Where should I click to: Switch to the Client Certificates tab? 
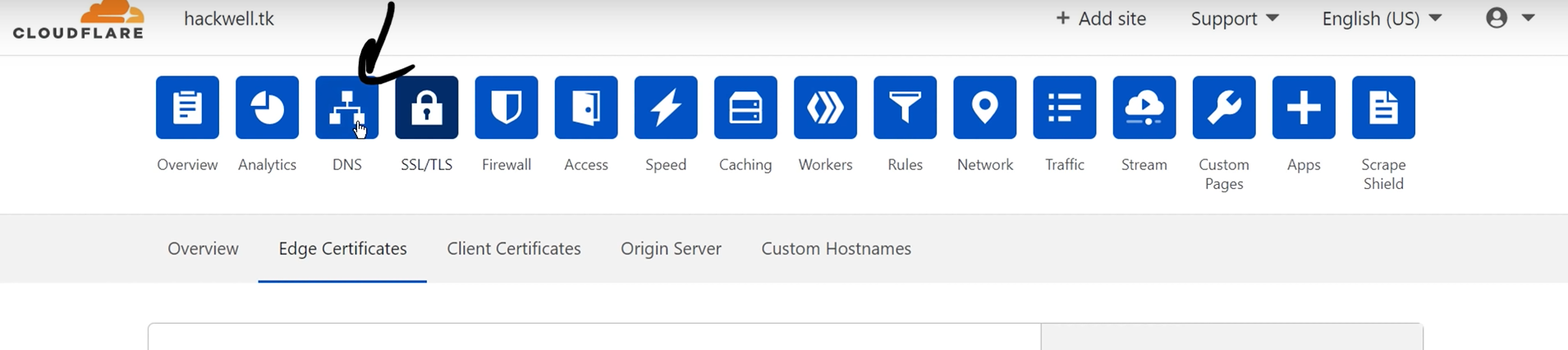[513, 249]
